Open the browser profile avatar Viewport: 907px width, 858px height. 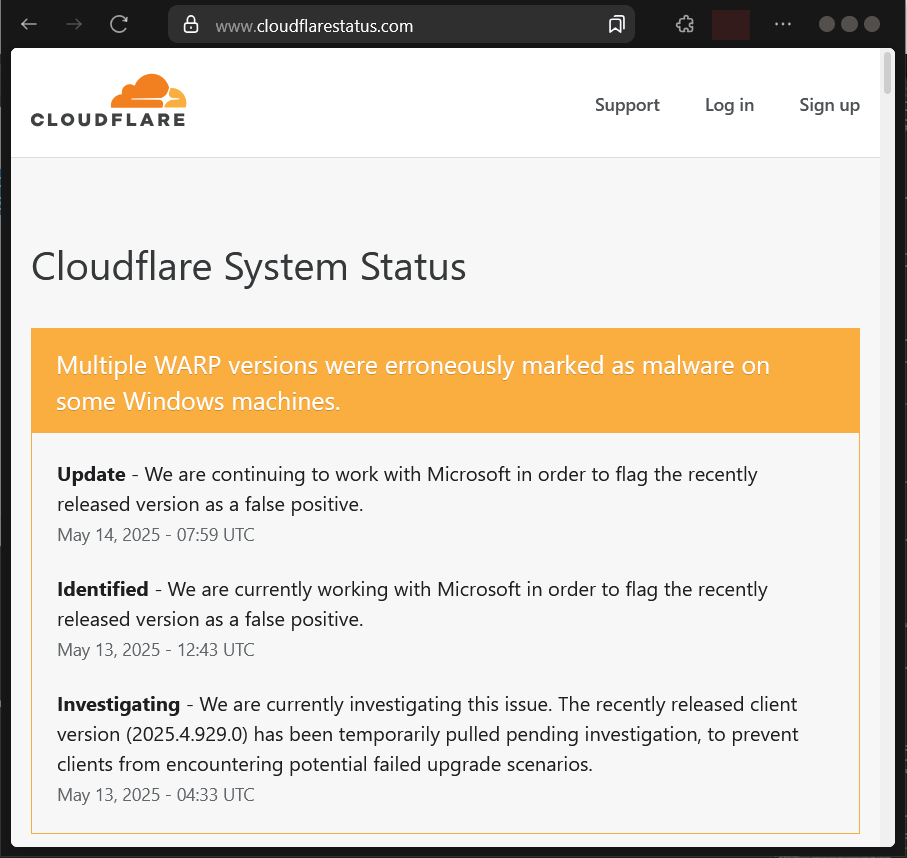(731, 25)
